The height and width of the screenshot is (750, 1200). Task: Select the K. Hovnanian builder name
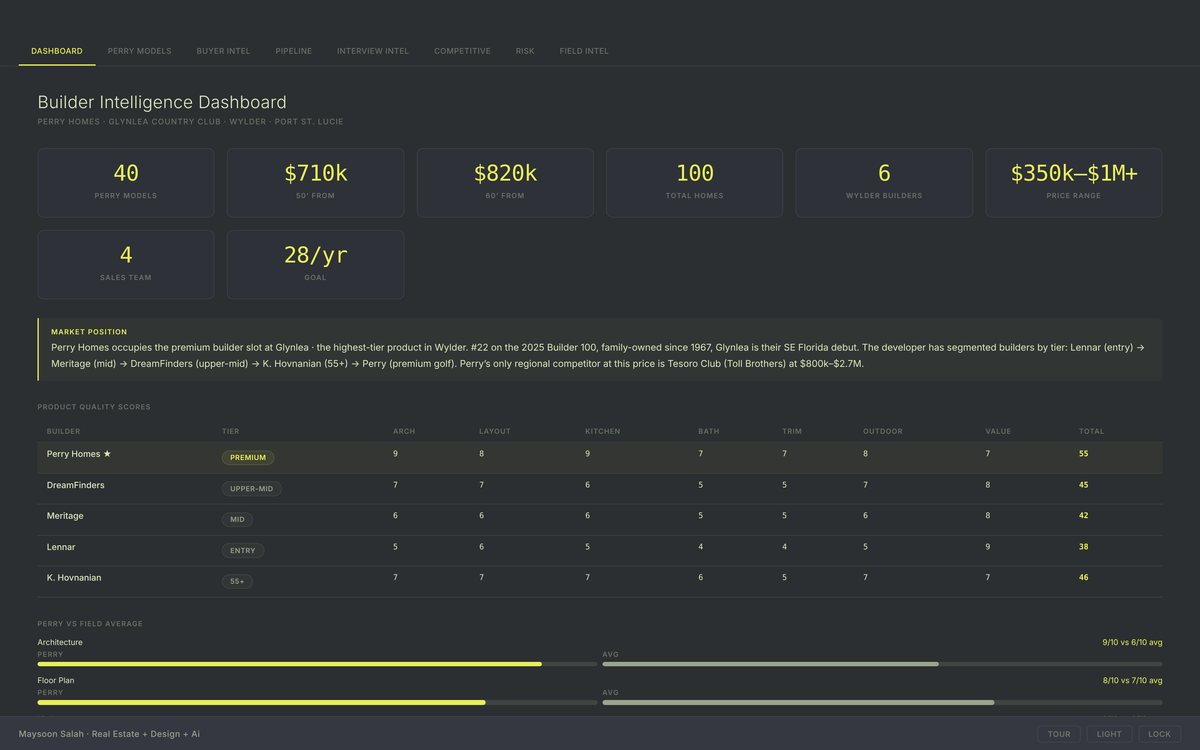tap(74, 578)
